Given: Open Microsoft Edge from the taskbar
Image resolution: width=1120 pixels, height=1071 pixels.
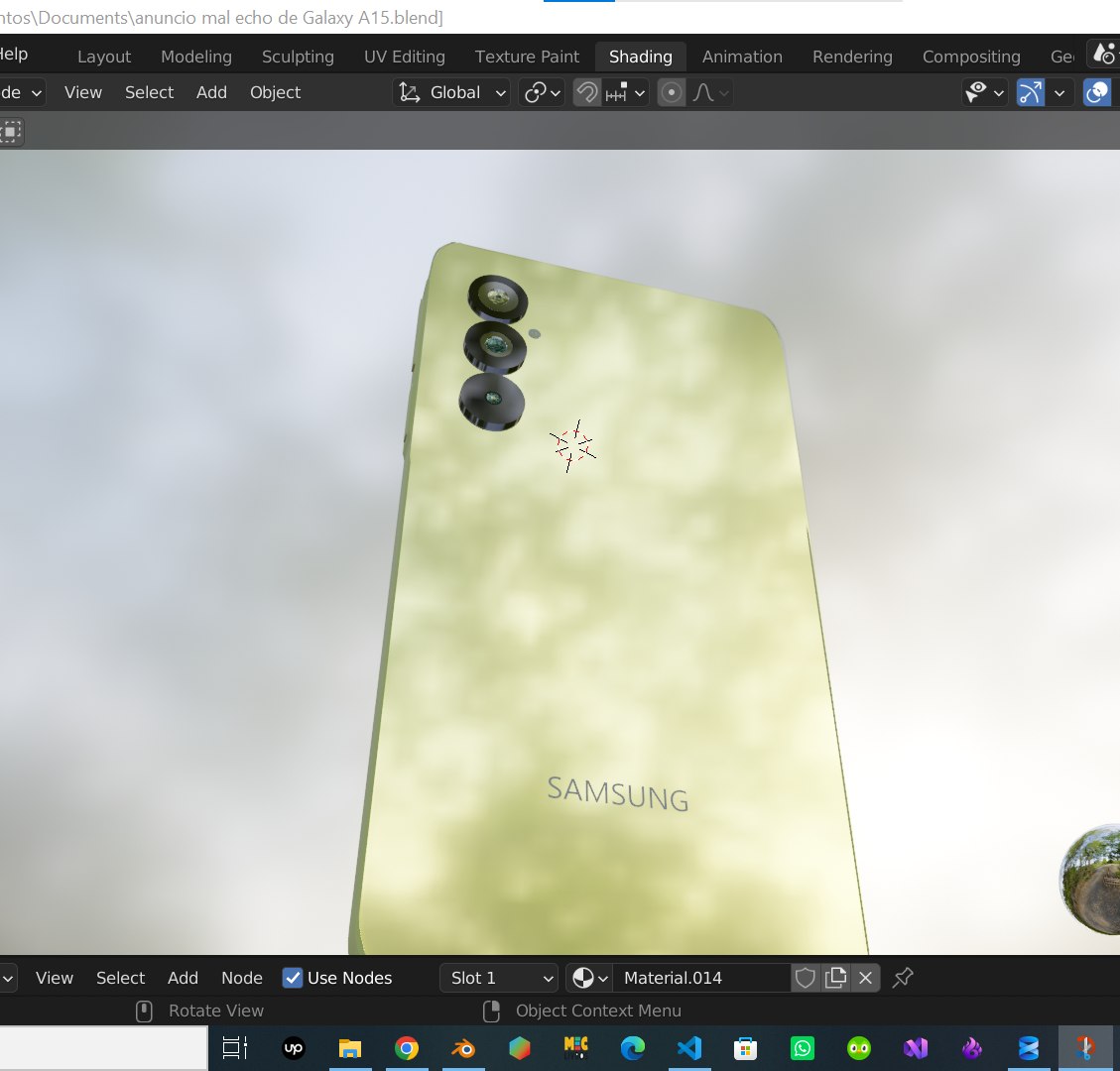Looking at the screenshot, I should (632, 1048).
